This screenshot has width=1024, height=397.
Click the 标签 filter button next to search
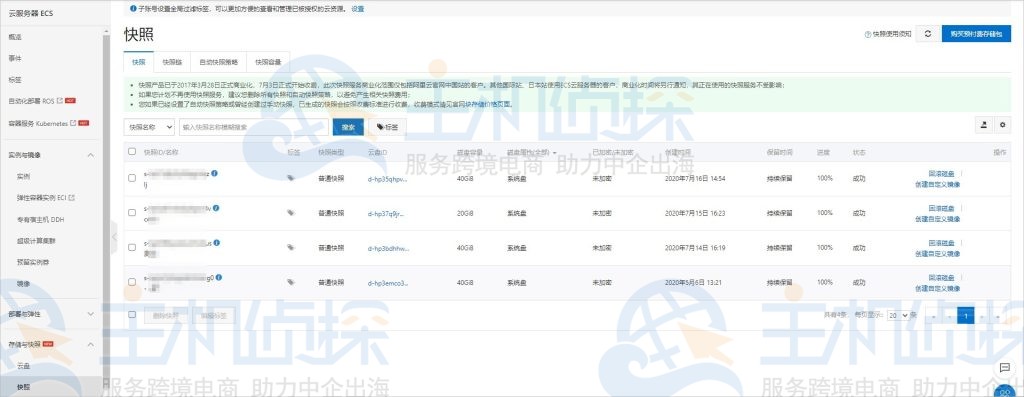387,127
